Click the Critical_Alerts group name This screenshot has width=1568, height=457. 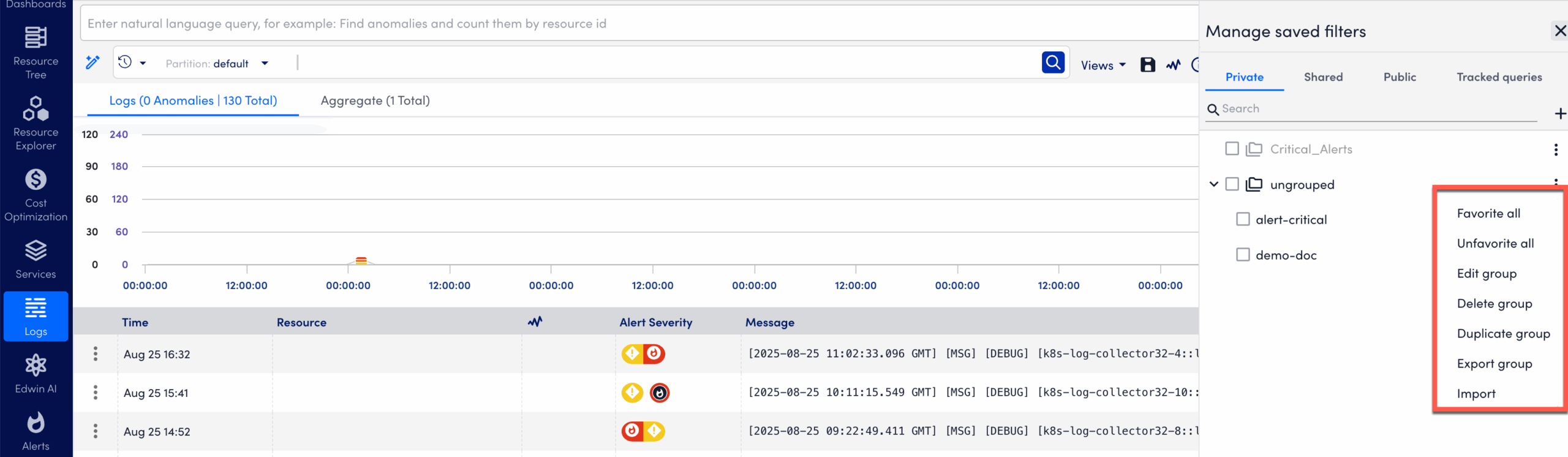1311,149
